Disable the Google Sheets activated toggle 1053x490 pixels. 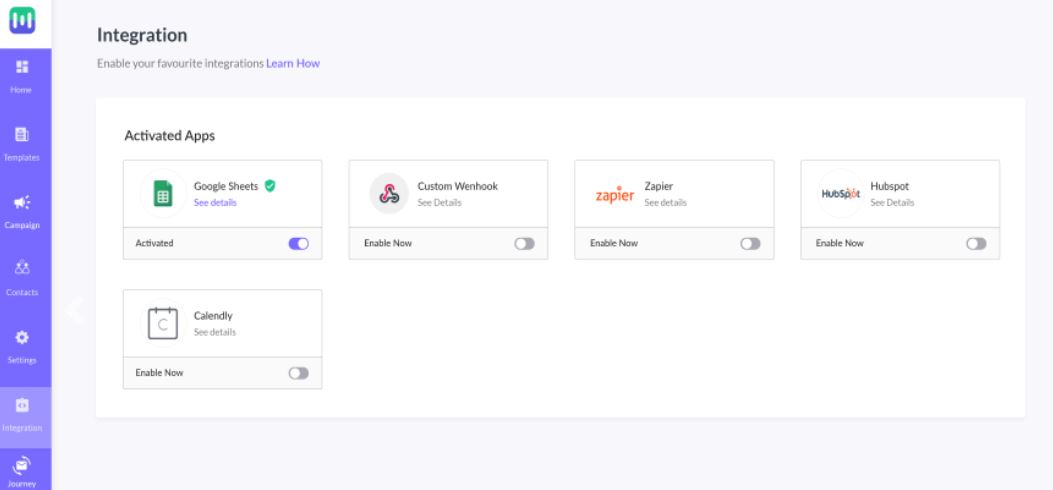298,243
